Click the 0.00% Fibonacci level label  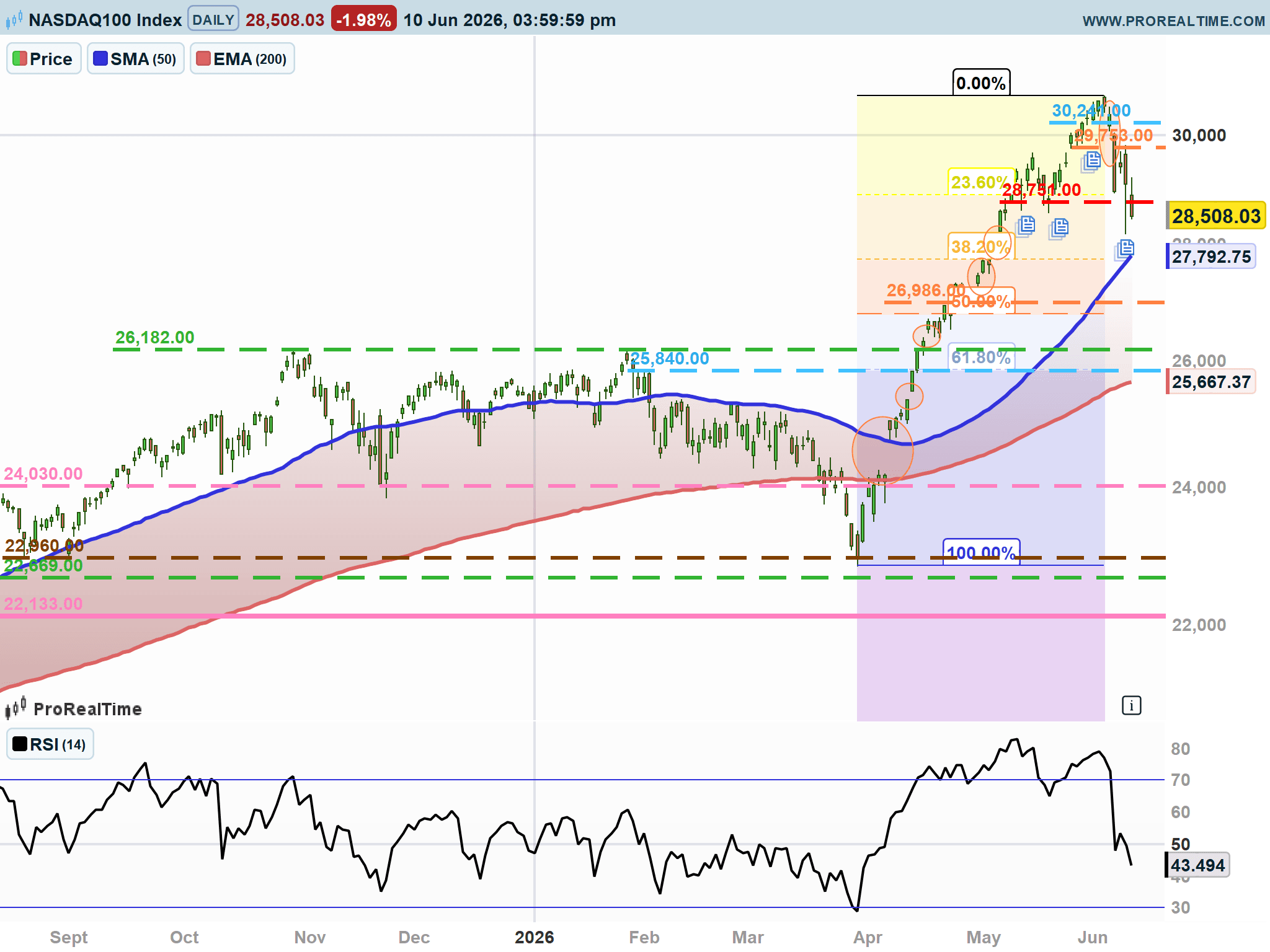pos(981,83)
